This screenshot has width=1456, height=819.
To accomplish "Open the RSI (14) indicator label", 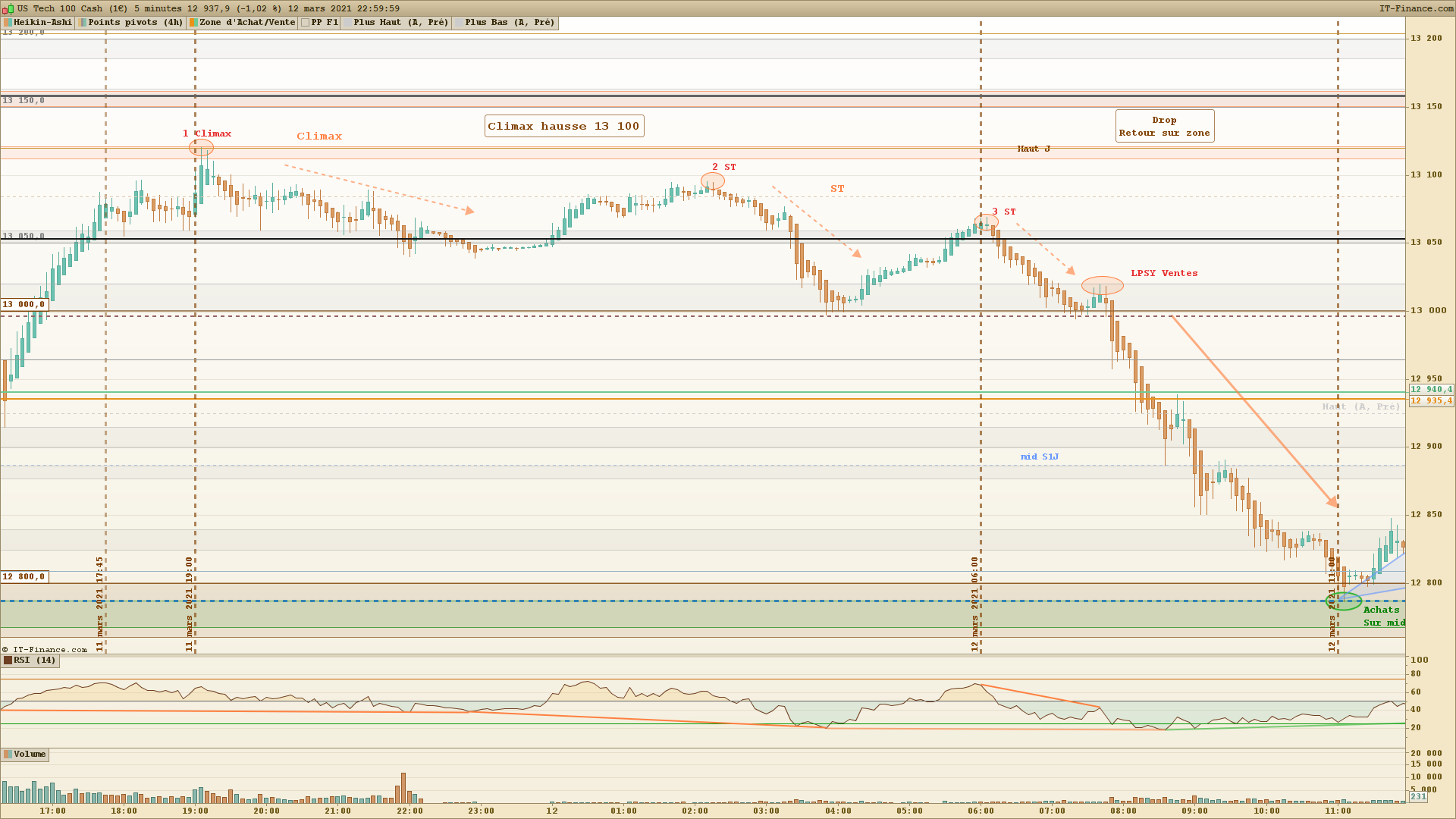I will (x=35, y=661).
